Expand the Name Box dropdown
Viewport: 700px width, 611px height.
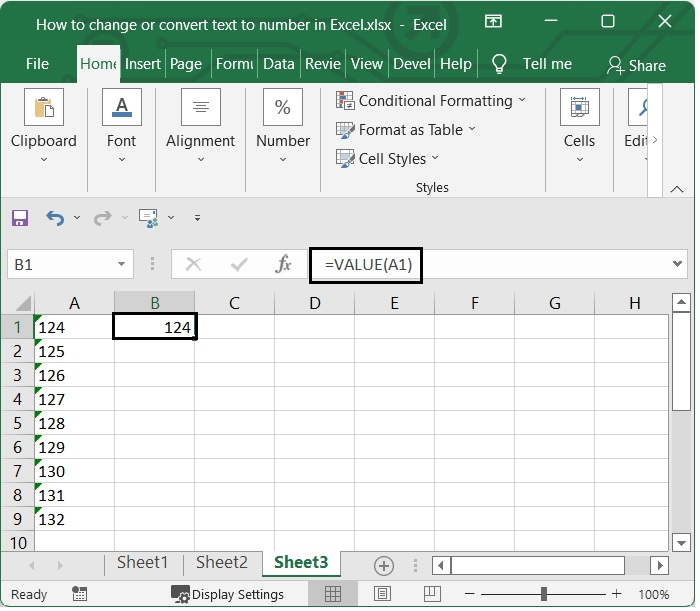(x=121, y=264)
